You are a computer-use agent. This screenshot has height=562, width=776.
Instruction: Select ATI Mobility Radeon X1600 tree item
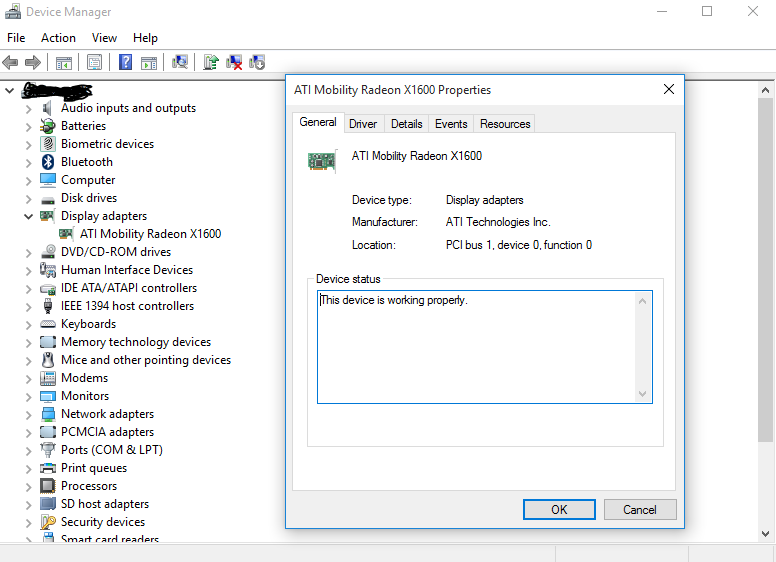[150, 234]
